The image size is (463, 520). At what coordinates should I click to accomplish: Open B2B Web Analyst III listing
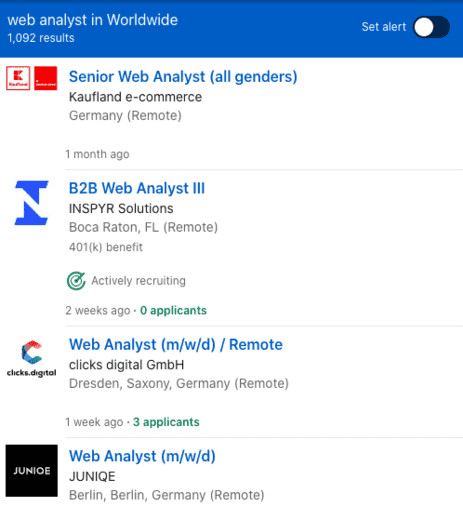[x=137, y=188]
